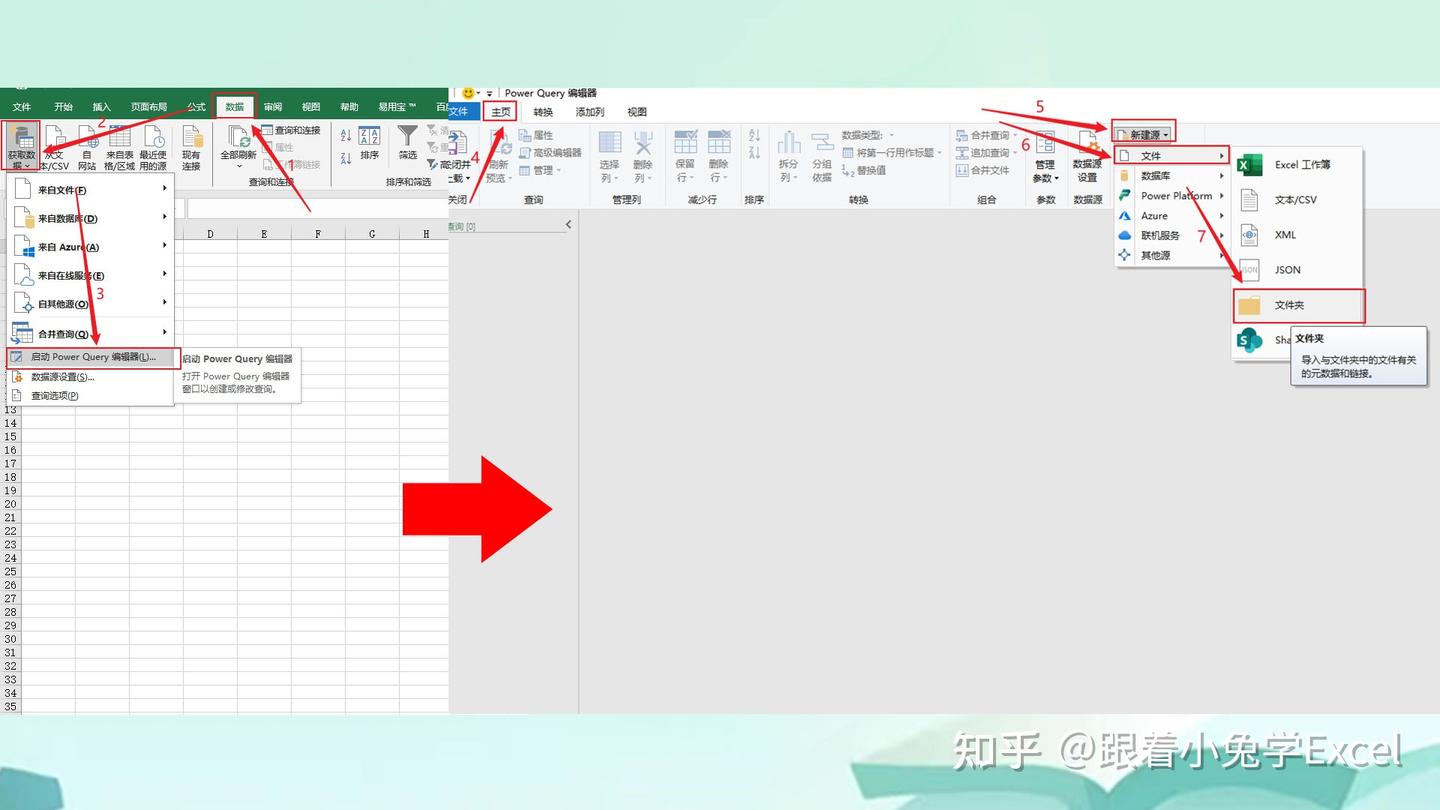Switch to 添加列 tab in Power Query editor
The image size is (1440, 810).
click(590, 112)
